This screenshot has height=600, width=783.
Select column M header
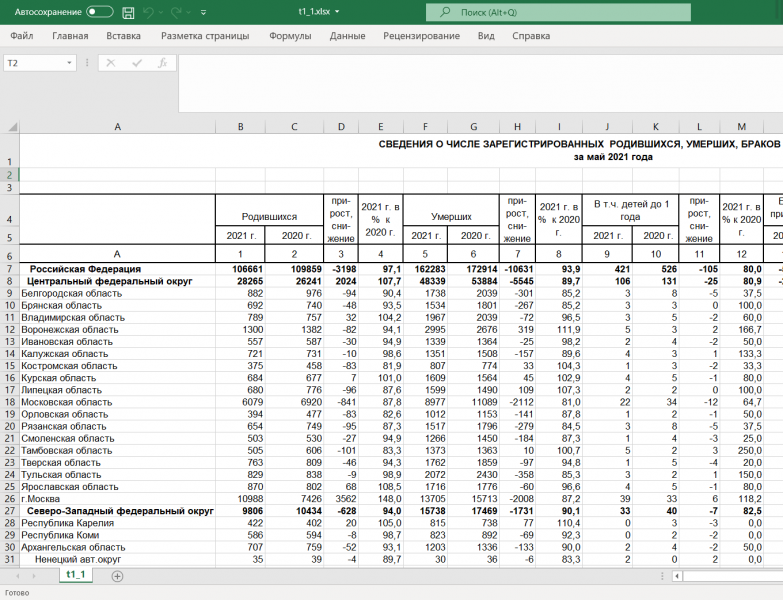click(x=742, y=127)
